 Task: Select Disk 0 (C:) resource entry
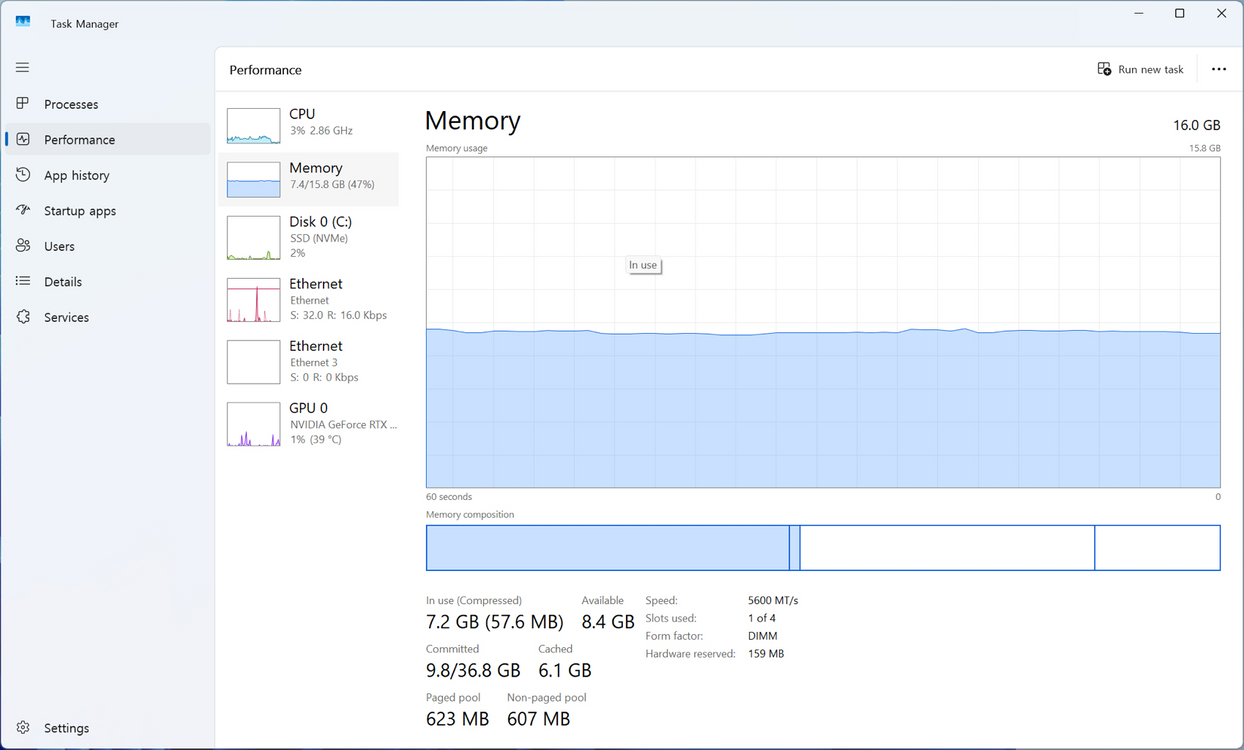(x=308, y=238)
